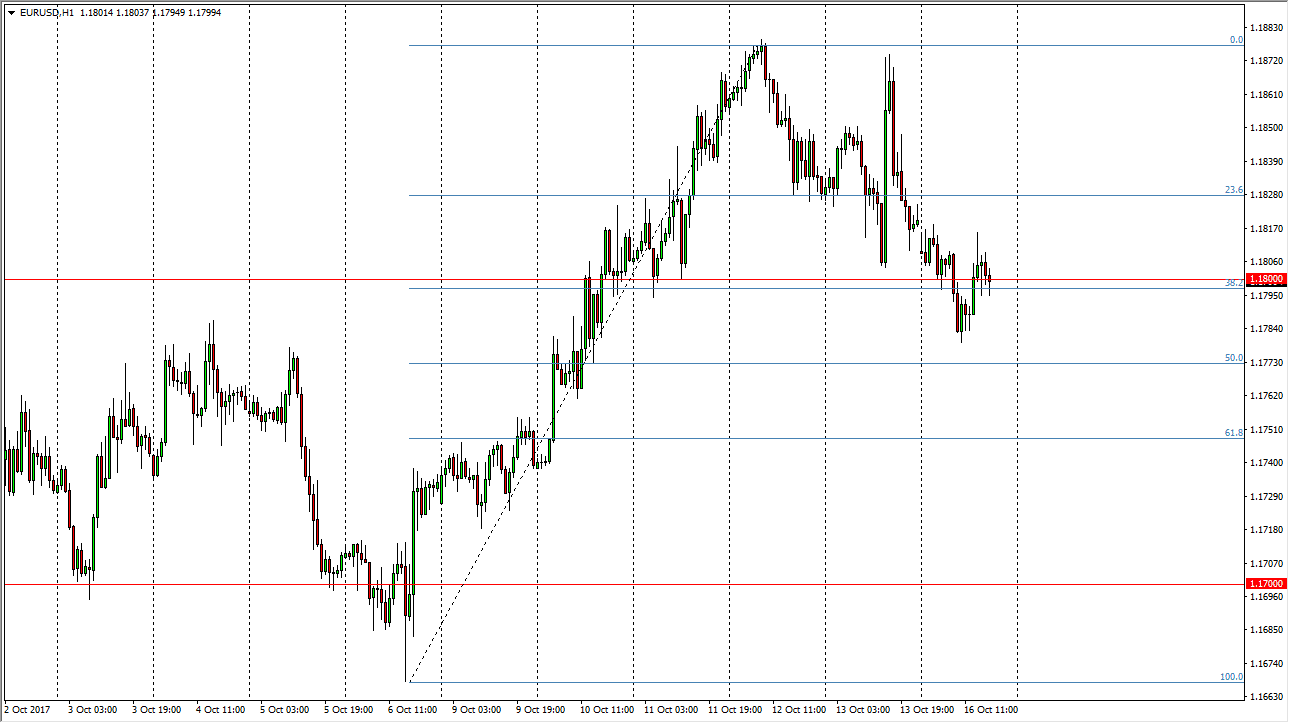The height and width of the screenshot is (723, 1289).
Task: Click the red 1.18000 price tag
Action: click(x=1266, y=279)
